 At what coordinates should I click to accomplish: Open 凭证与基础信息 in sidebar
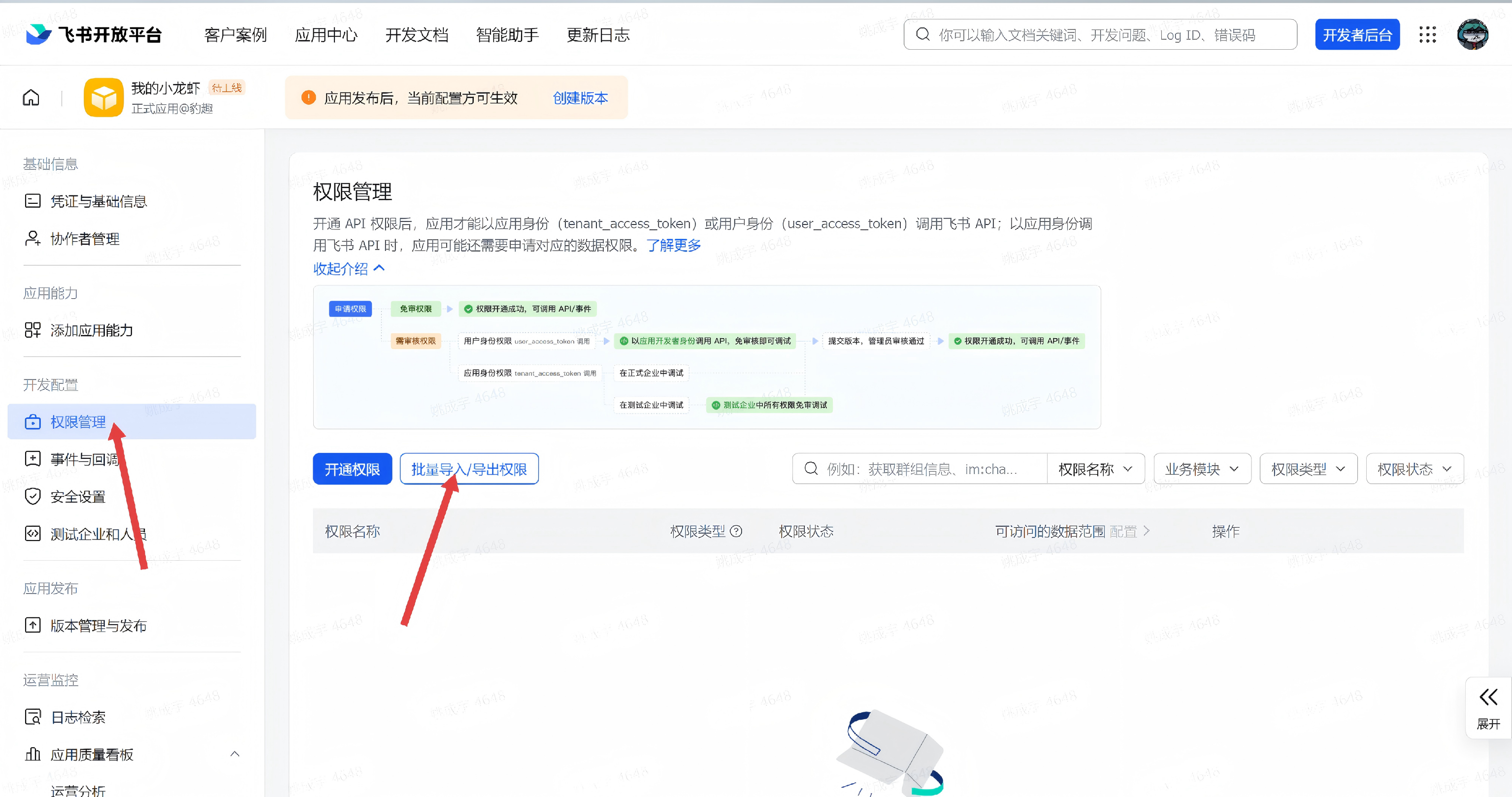pos(131,201)
